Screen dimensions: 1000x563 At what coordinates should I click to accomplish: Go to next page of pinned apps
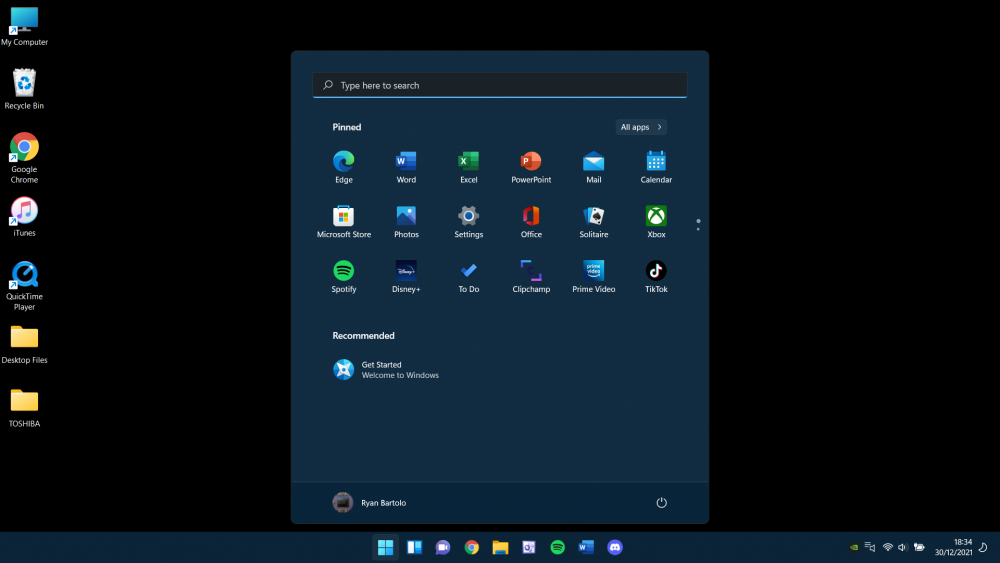click(698, 229)
